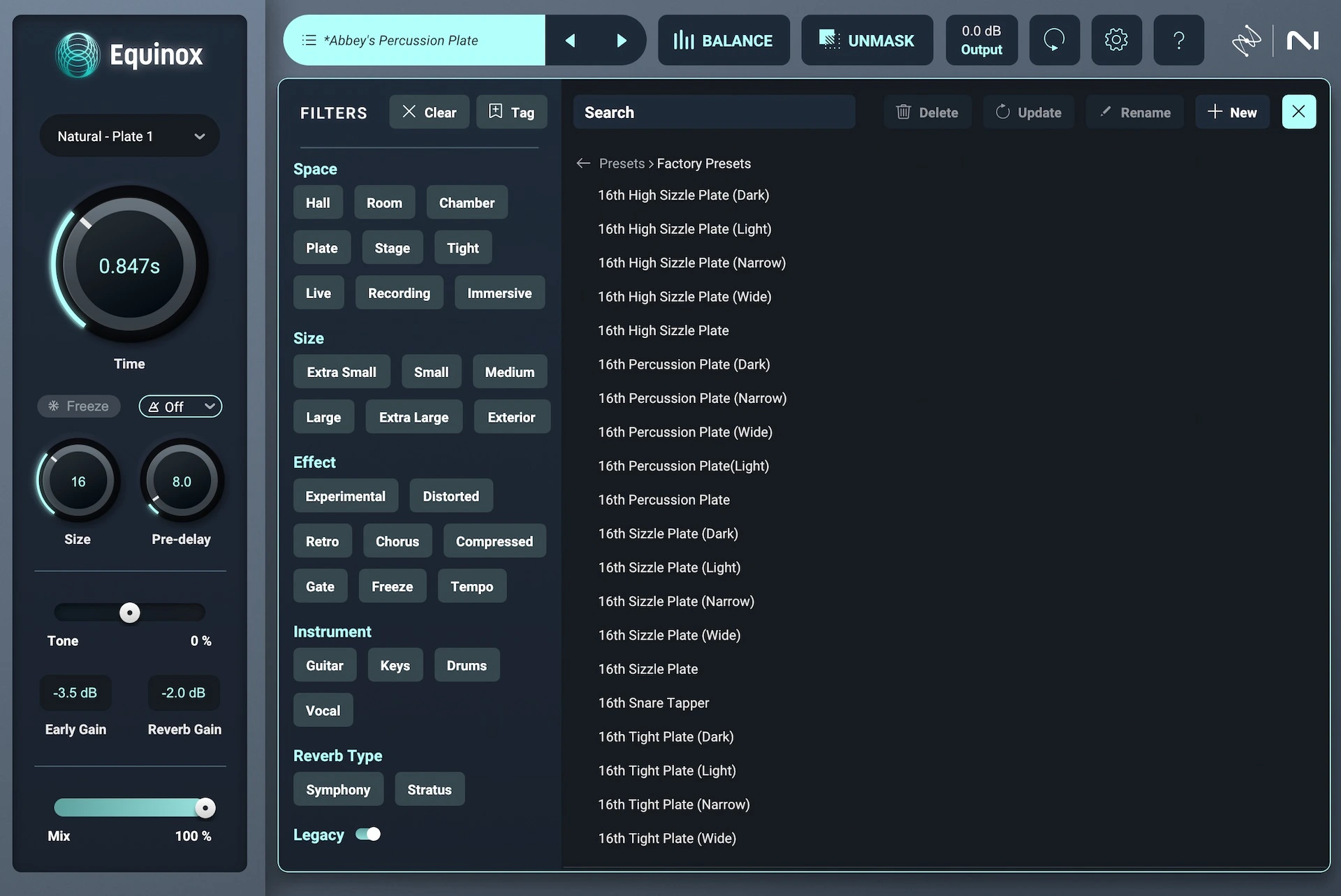1341x896 pixels.
Task: Open help with the question mark icon
Action: coord(1178,41)
